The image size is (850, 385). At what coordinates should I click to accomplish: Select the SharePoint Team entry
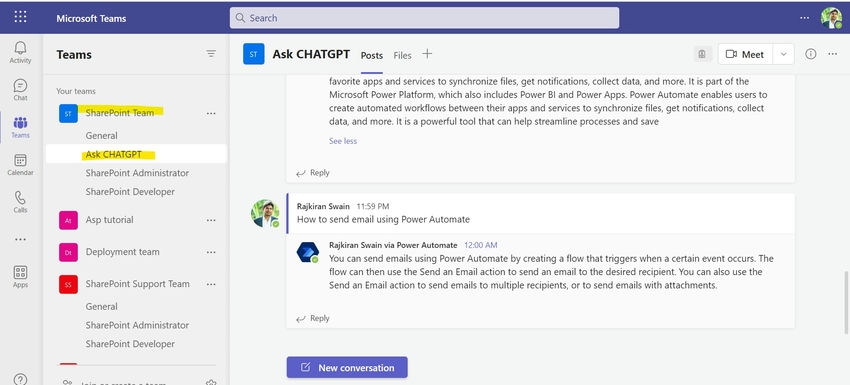tap(120, 113)
